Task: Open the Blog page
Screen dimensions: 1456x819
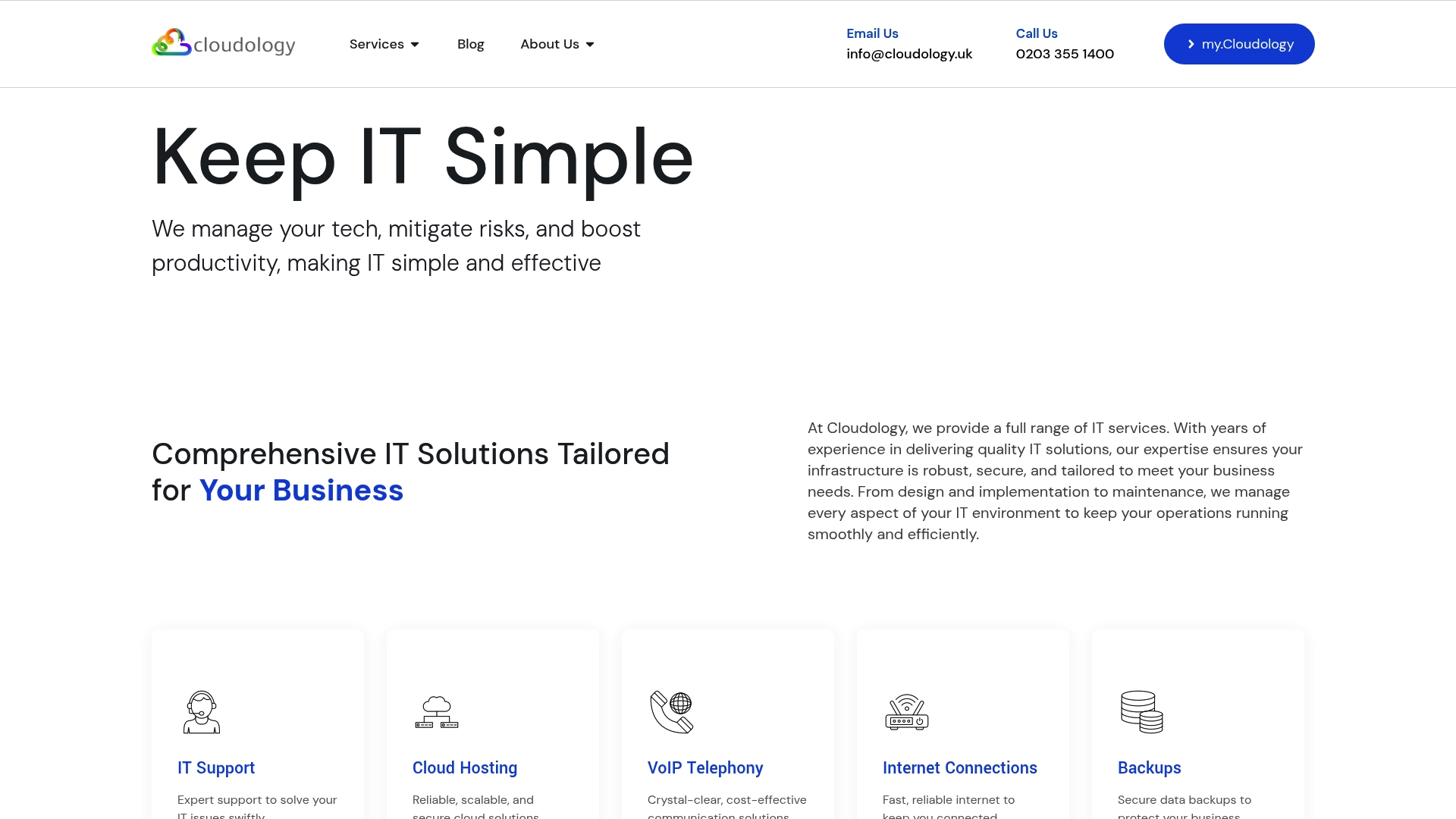Action: point(470,44)
